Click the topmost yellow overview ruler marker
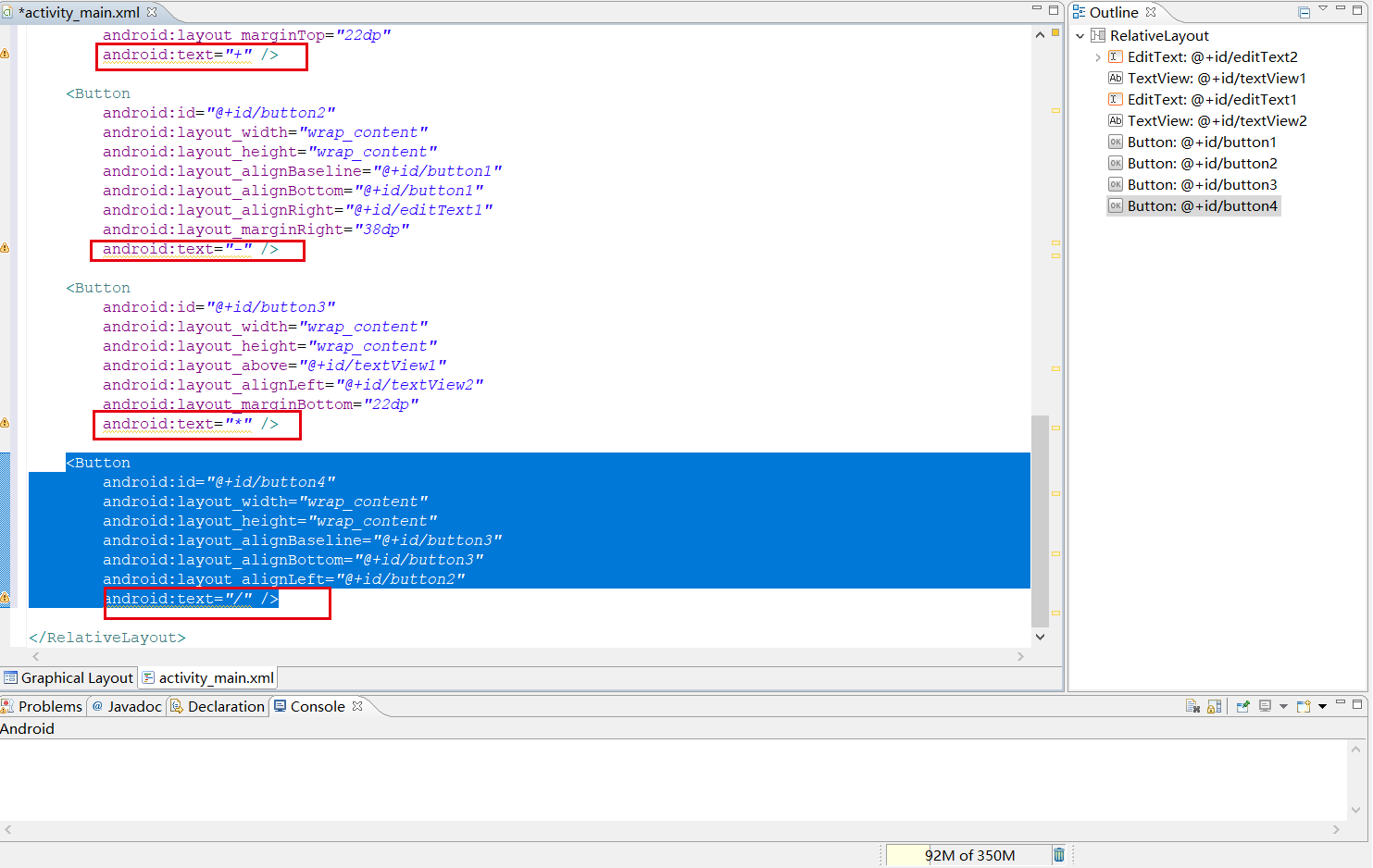Image resolution: width=1373 pixels, height=868 pixels. pos(1055,110)
